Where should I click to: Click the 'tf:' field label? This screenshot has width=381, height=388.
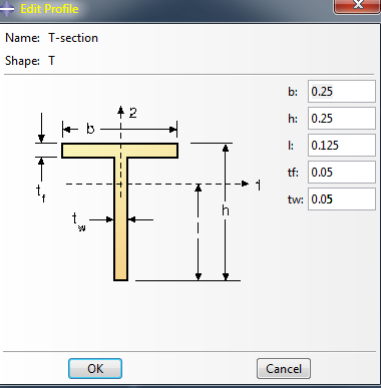tap(293, 172)
